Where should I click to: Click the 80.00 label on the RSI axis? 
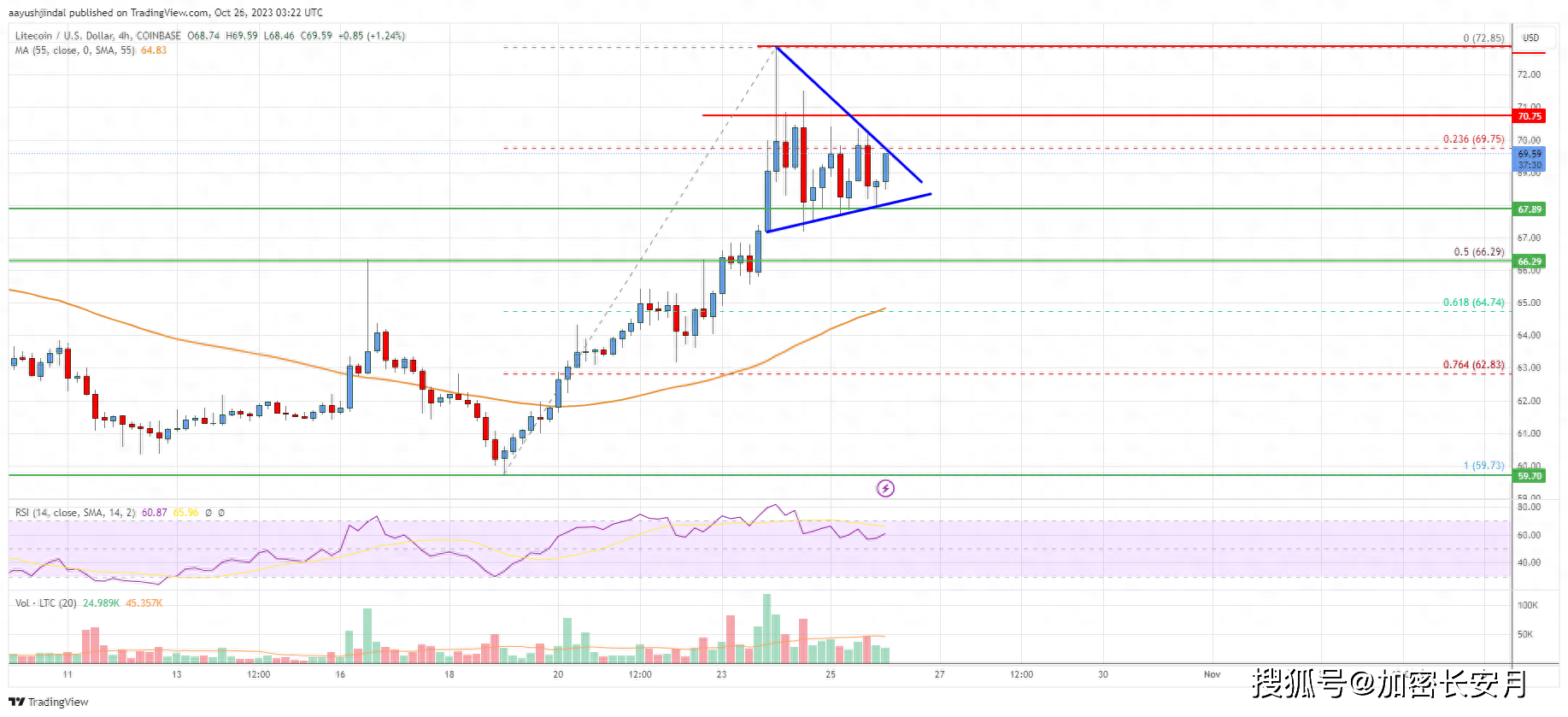point(1529,507)
